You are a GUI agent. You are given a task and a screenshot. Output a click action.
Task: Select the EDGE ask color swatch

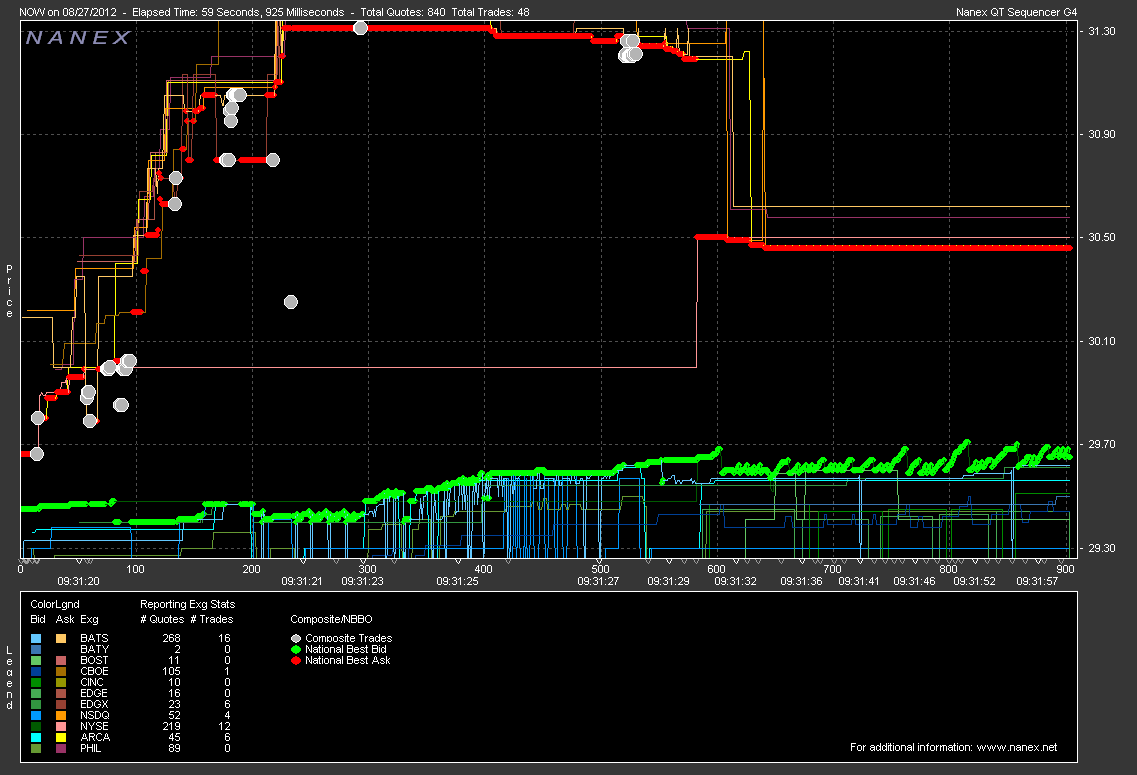[61, 694]
